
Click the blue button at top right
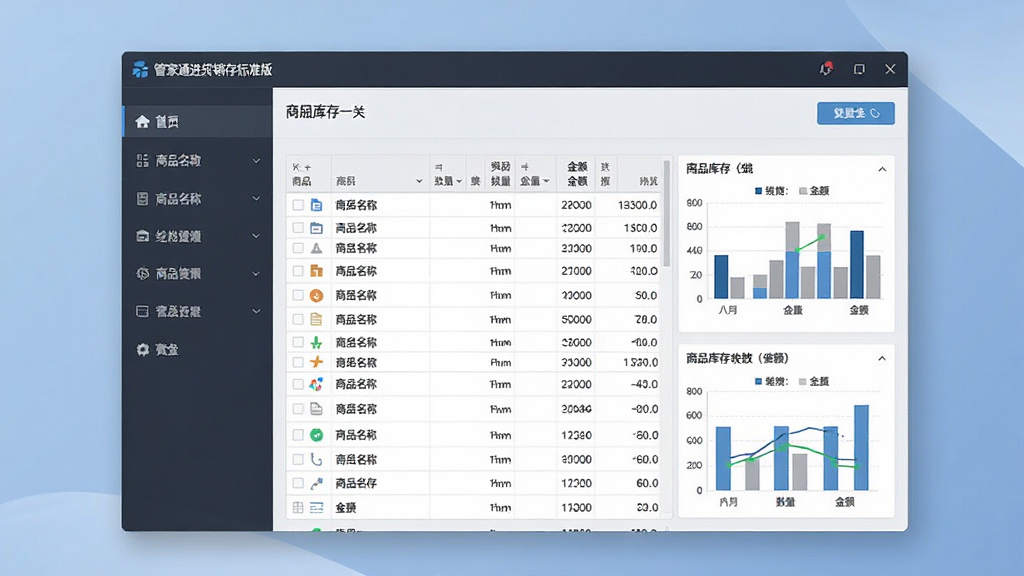coord(856,113)
